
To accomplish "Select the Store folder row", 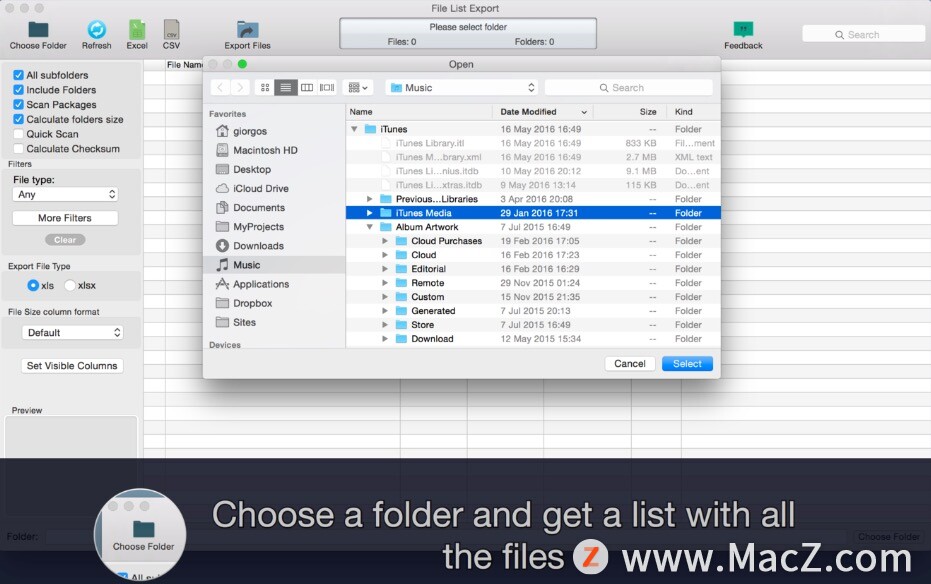I will coord(533,325).
